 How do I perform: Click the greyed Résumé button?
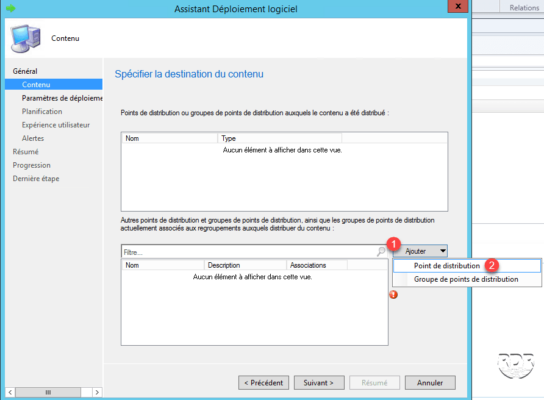[x=374, y=383]
